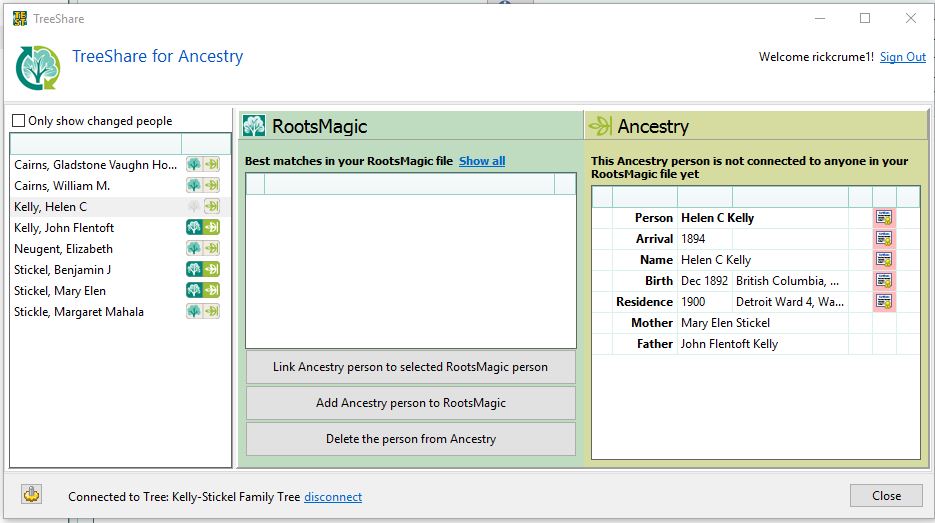This screenshot has width=935, height=523.
Task: Click Connected to Tree: Kelly-Stickel Family Tree text
Action: click(184, 497)
